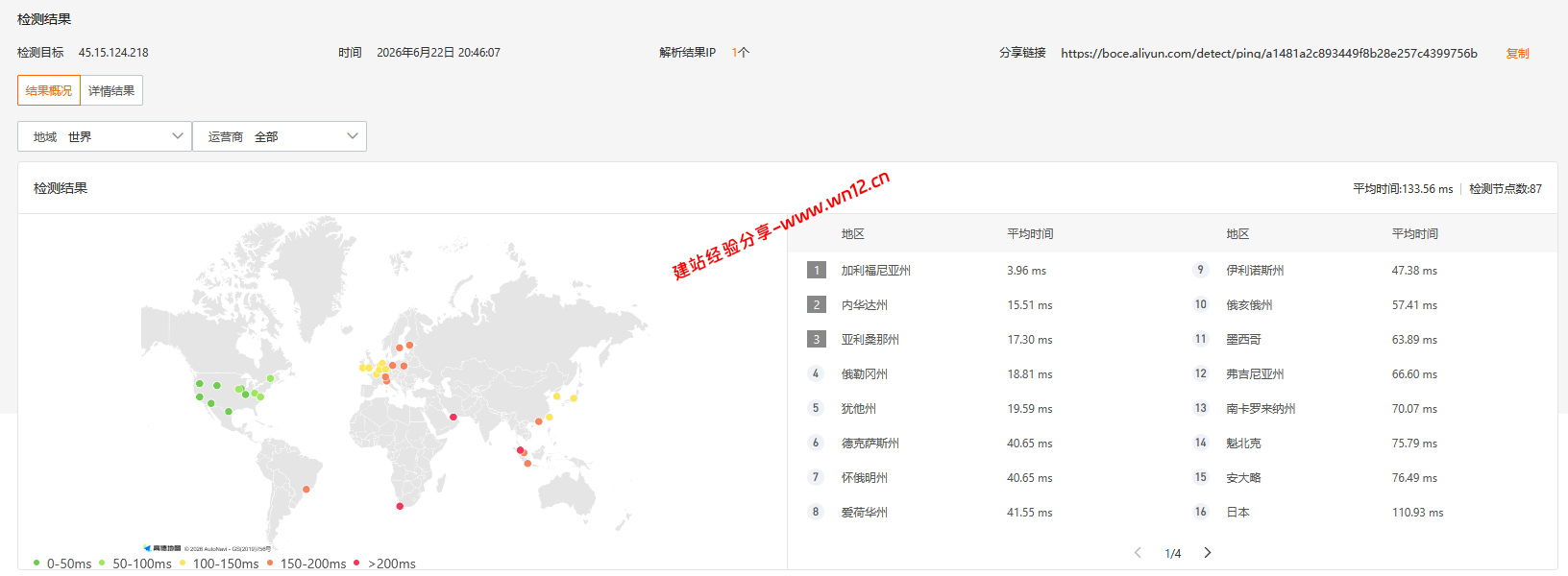This screenshot has width=1568, height=576.
Task: Select the 安大略 region entry
Action: [x=1243, y=478]
